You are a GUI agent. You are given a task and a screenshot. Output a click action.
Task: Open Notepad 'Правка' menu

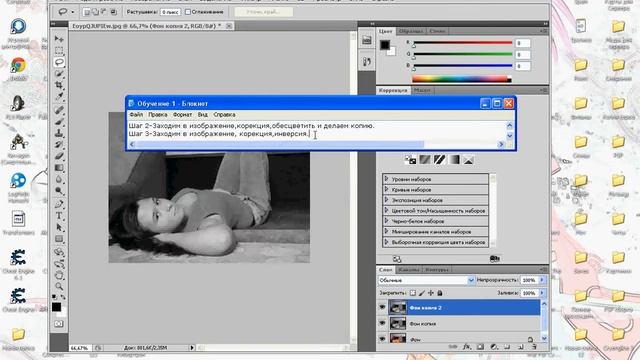(x=158, y=115)
